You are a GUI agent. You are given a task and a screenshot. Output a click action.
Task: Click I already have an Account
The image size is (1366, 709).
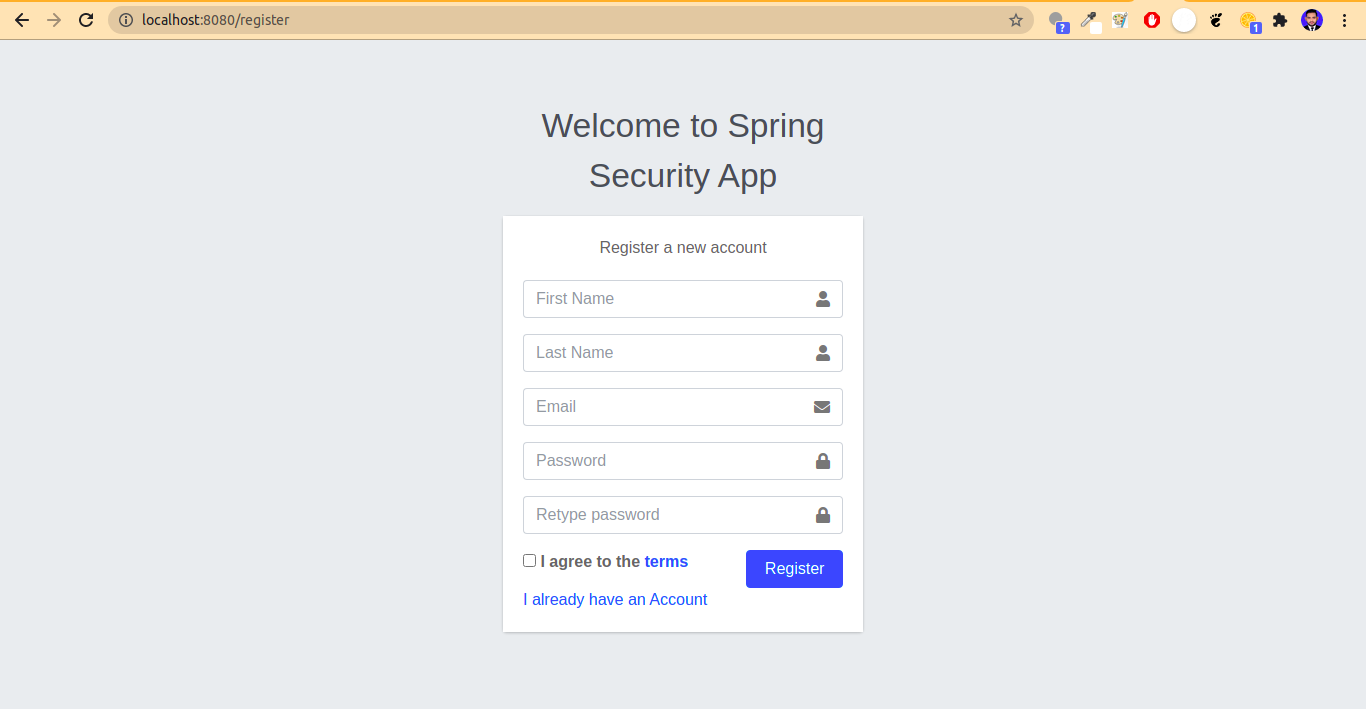(x=615, y=599)
